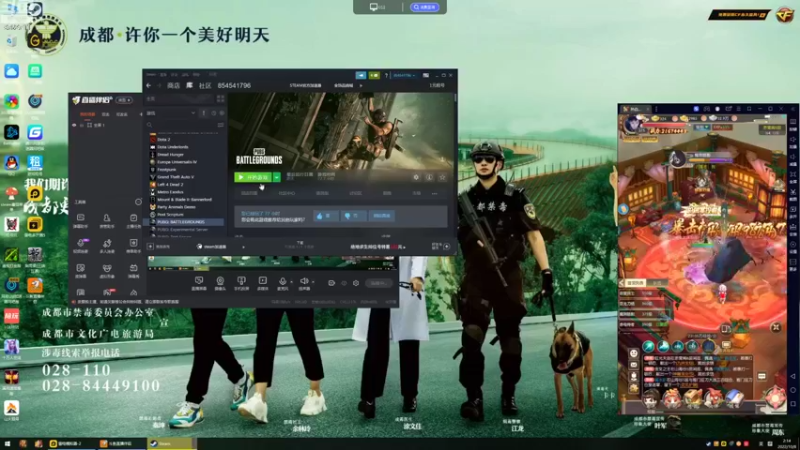This screenshot has height=450, width=800.
Task: Click the PUBG game info icon
Action: [429, 177]
